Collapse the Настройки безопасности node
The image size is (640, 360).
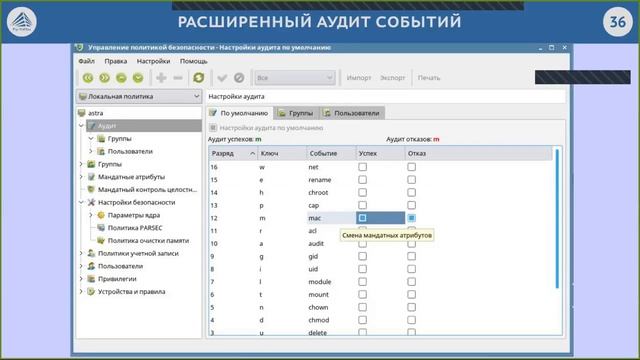pyautogui.click(x=81, y=202)
